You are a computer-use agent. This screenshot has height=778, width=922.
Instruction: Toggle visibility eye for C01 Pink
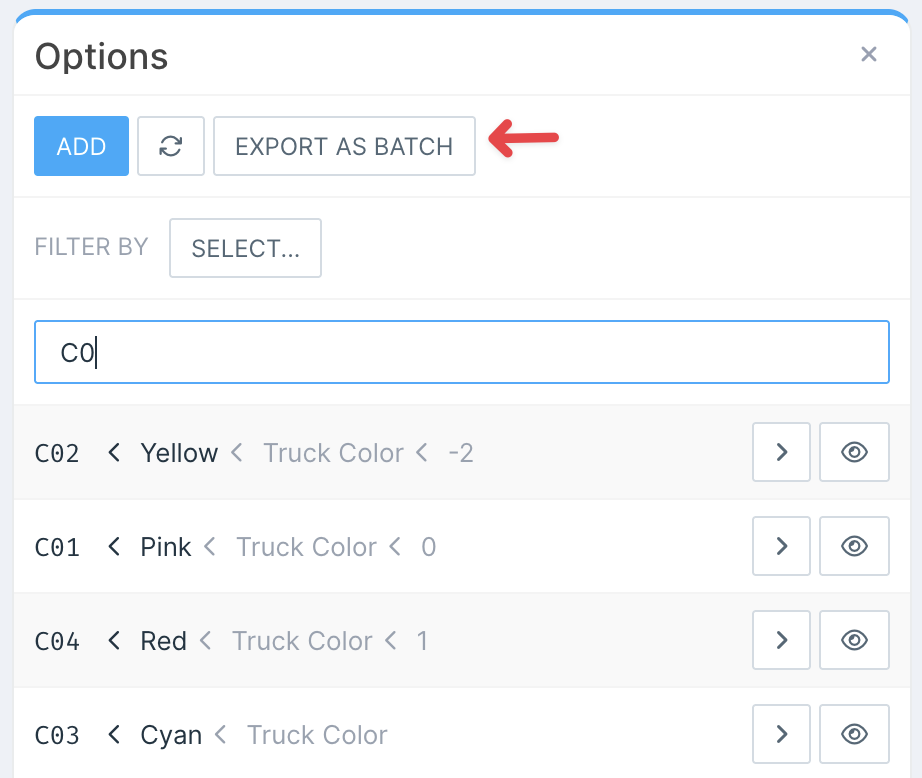pos(853,547)
